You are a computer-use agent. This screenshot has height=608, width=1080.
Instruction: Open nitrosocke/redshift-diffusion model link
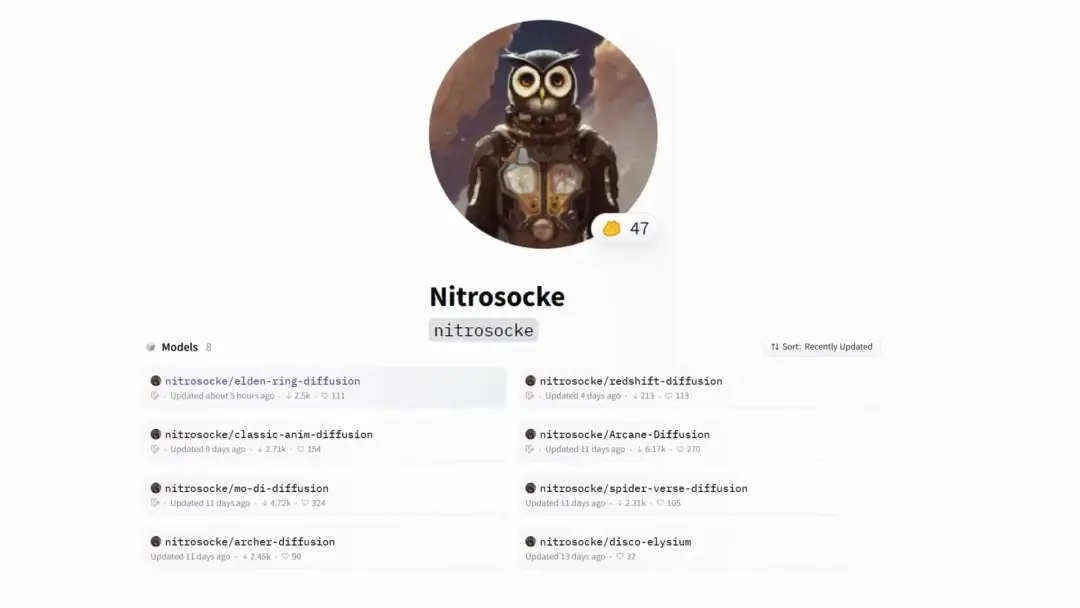631,381
